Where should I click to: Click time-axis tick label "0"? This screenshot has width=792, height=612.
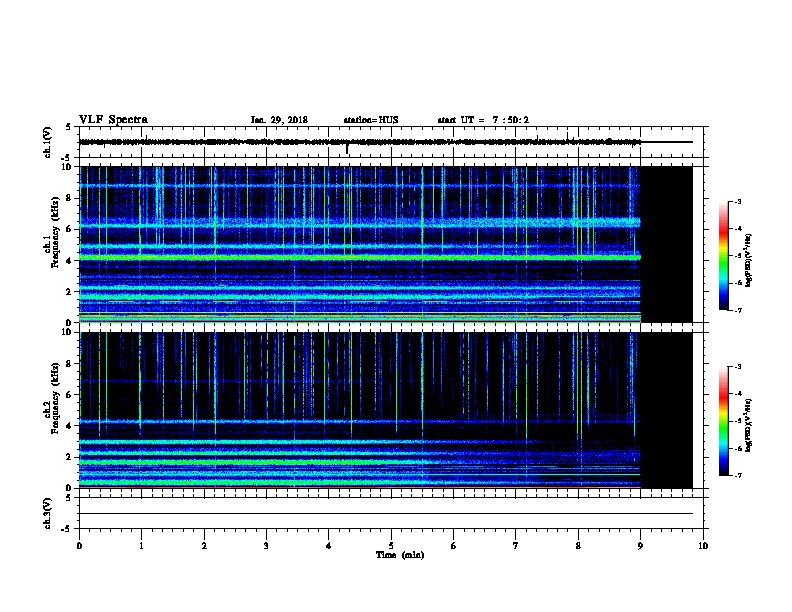(x=79, y=546)
